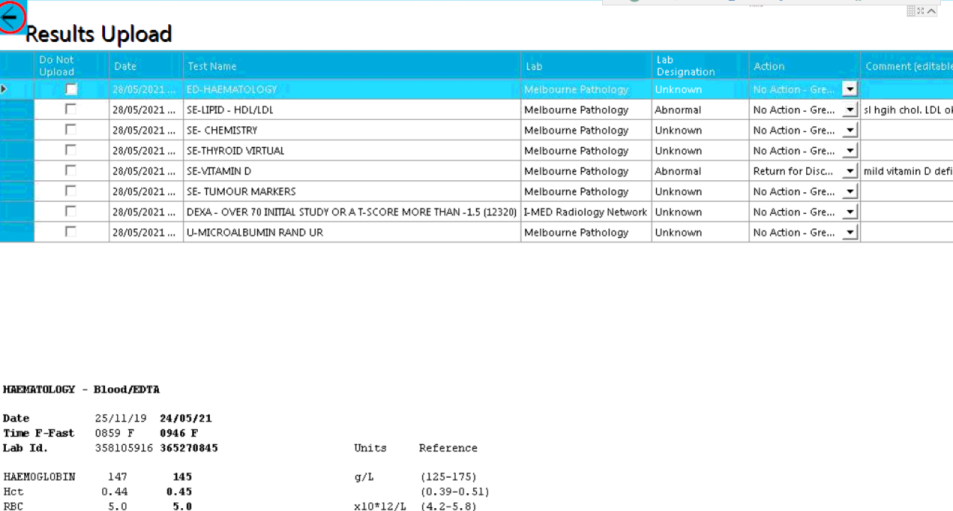Collapse the panel with the up chevron

932,11
